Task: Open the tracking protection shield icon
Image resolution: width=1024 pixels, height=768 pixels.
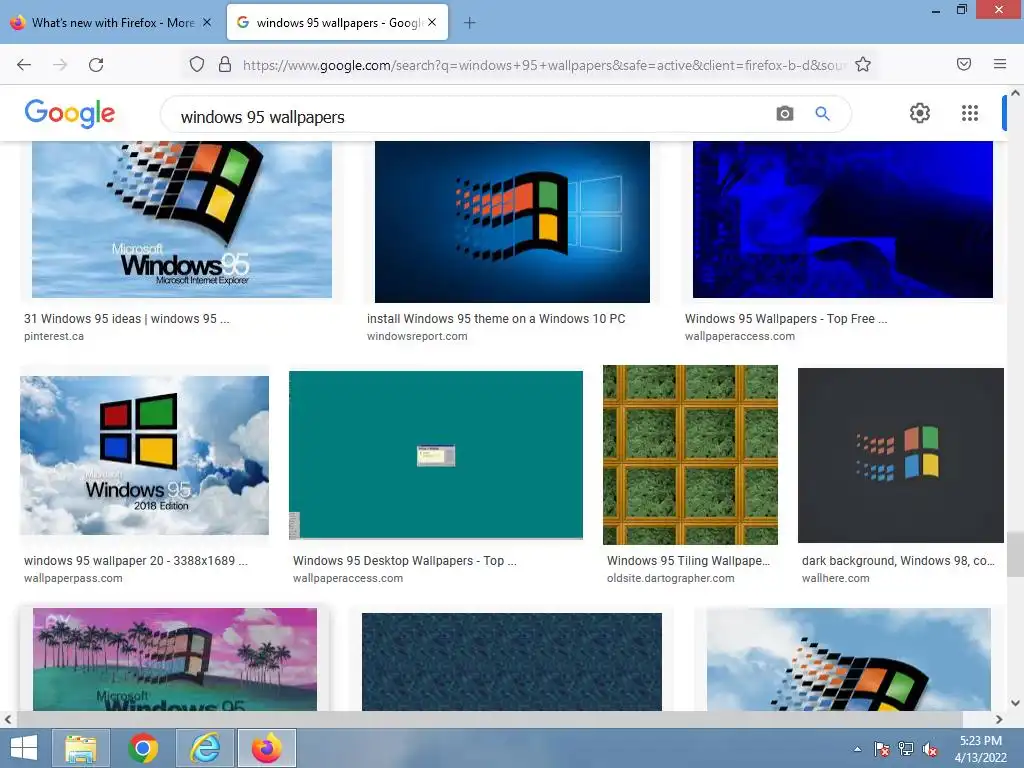Action: click(x=197, y=64)
